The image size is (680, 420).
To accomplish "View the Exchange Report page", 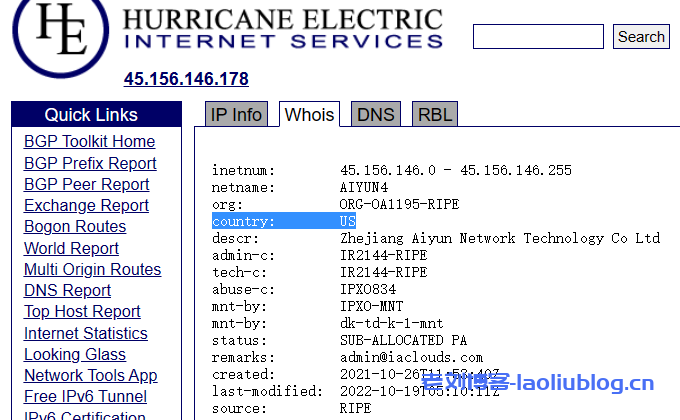I will 86,205.
